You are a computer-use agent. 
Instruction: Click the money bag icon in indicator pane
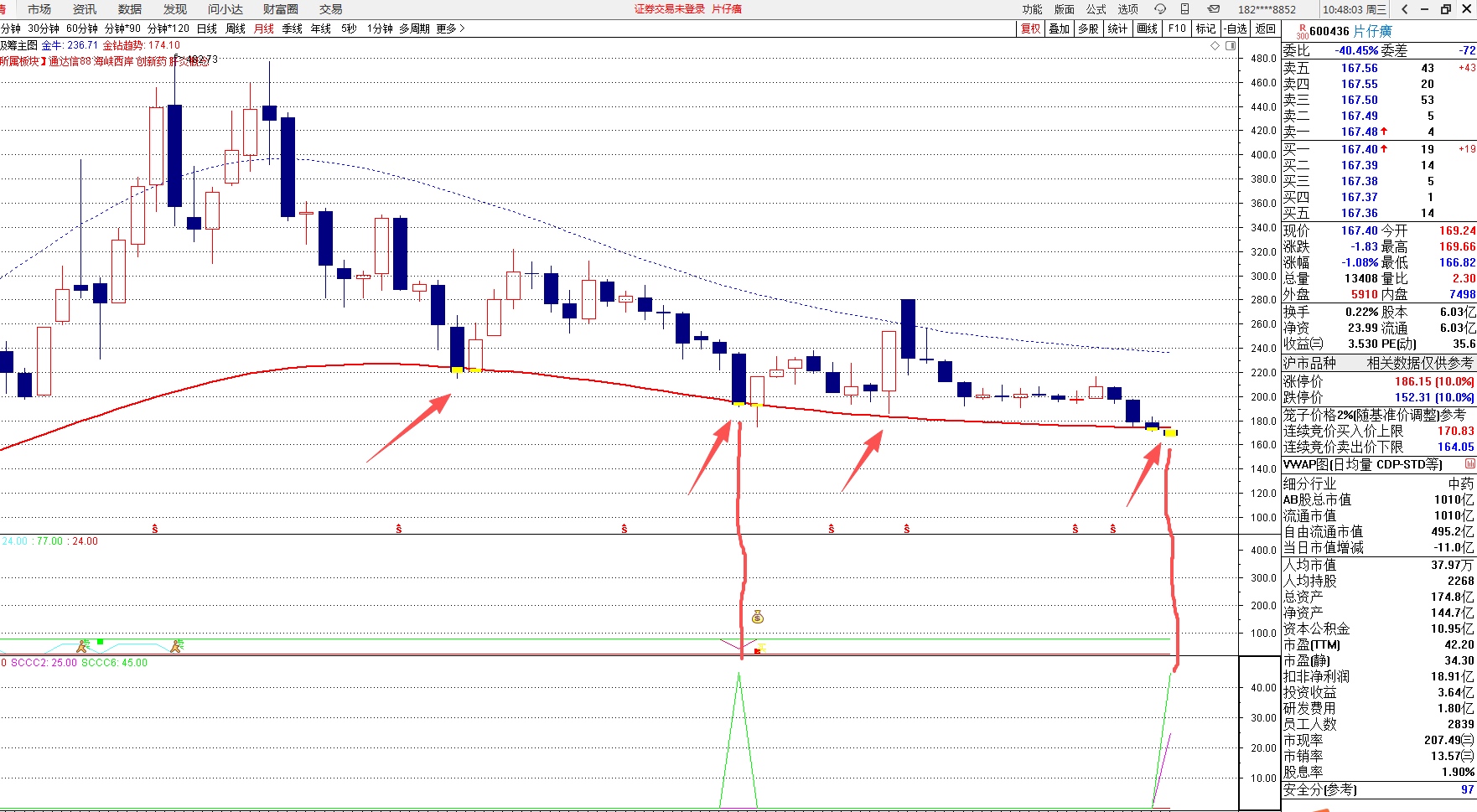pyautogui.click(x=758, y=617)
